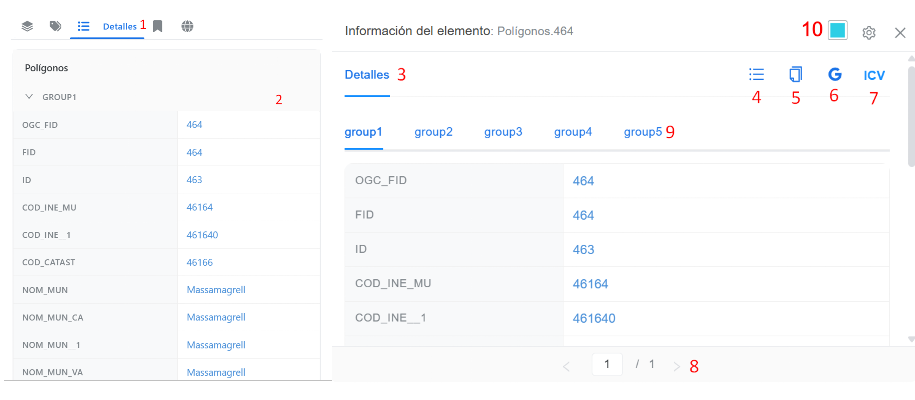915x400 pixels.
Task: Click the right panel scrollbar up arrow
Action: point(910,58)
